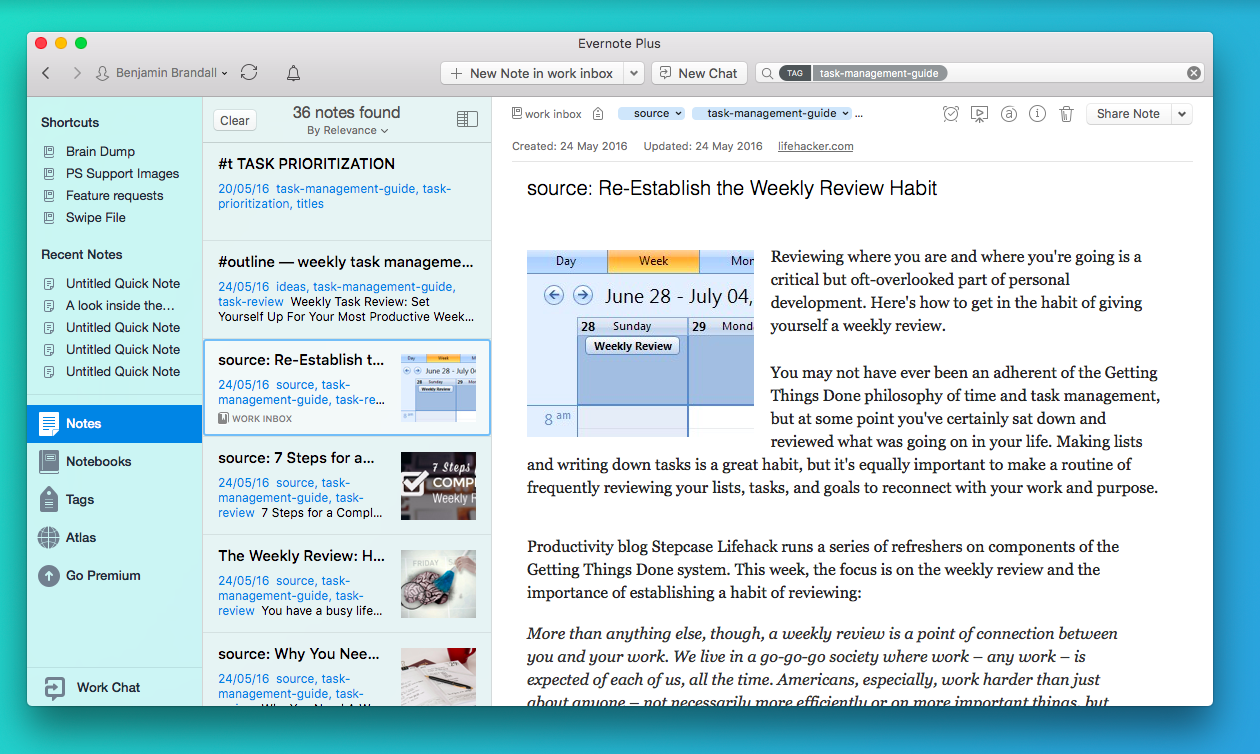Click the annotate circled-a icon
Image resolution: width=1260 pixels, height=754 pixels.
pyautogui.click(x=1008, y=114)
